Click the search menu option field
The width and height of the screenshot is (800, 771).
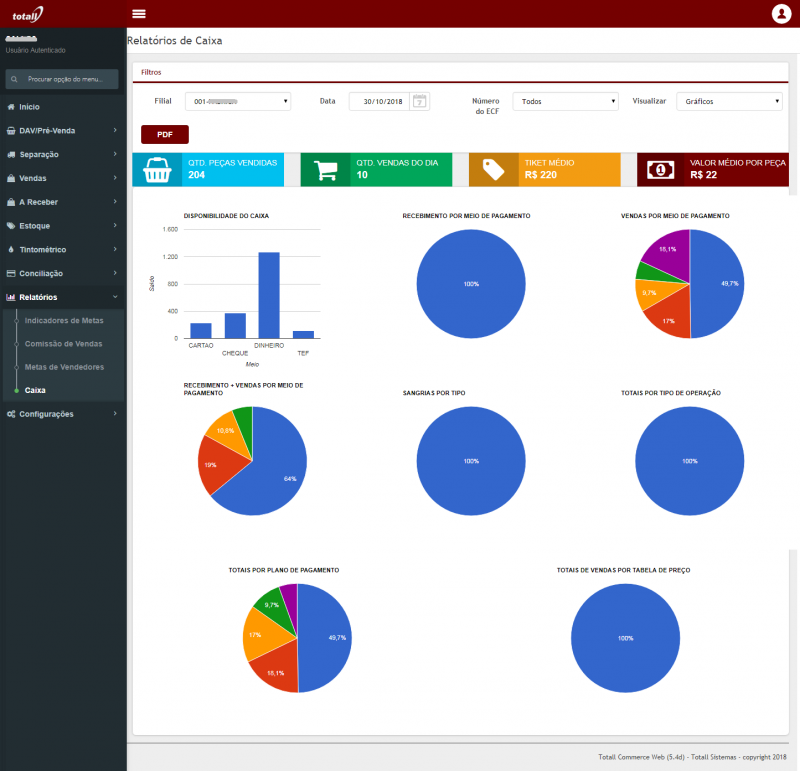(63, 78)
